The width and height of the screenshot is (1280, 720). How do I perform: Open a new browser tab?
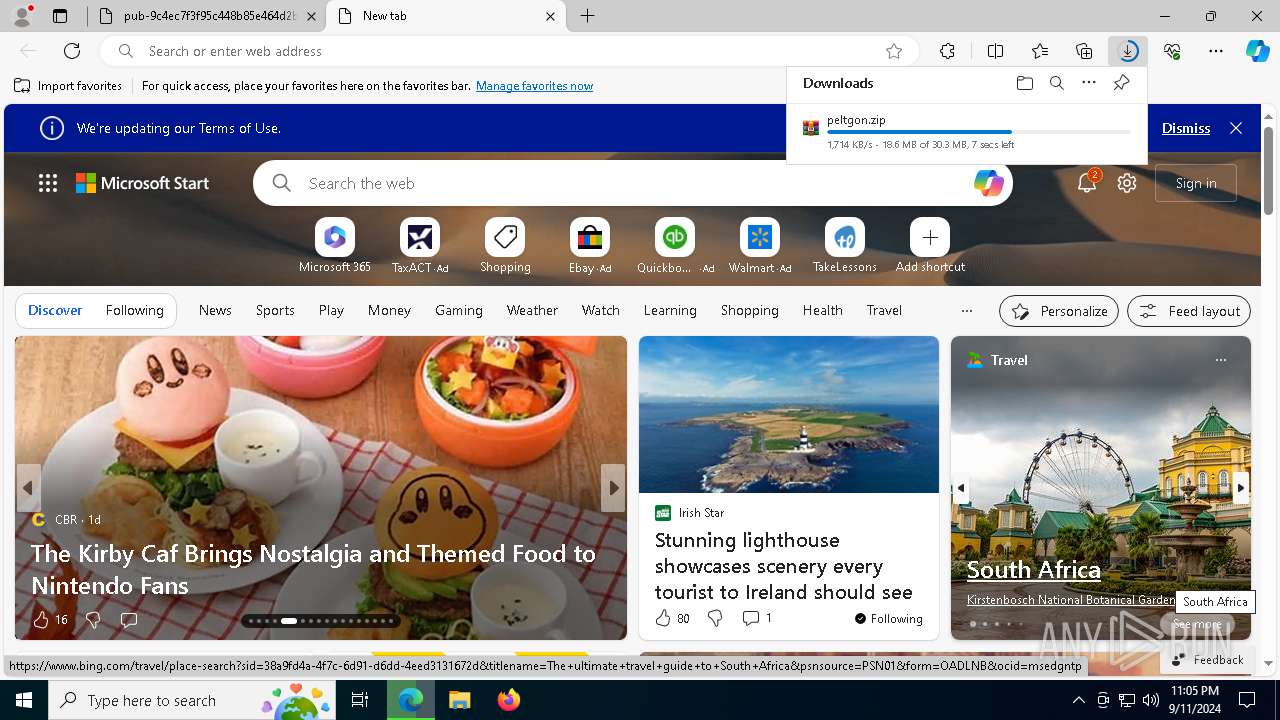click(x=588, y=16)
